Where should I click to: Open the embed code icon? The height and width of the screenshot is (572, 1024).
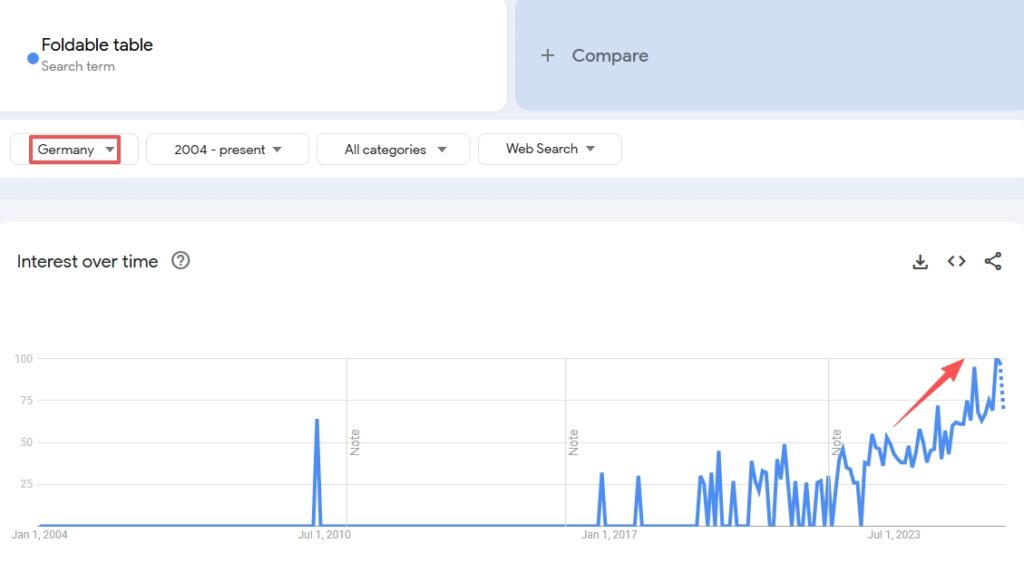(956, 262)
